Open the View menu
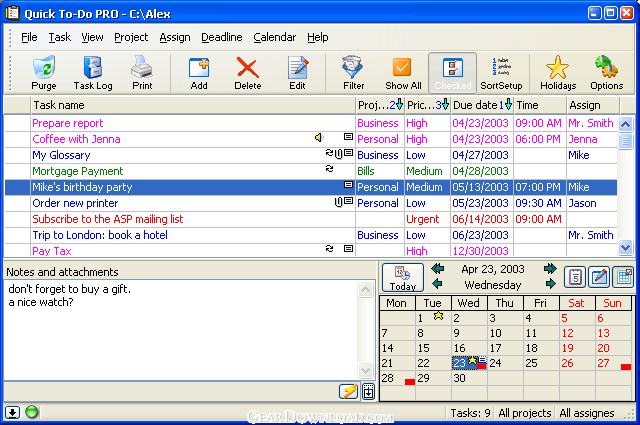 [x=92, y=37]
